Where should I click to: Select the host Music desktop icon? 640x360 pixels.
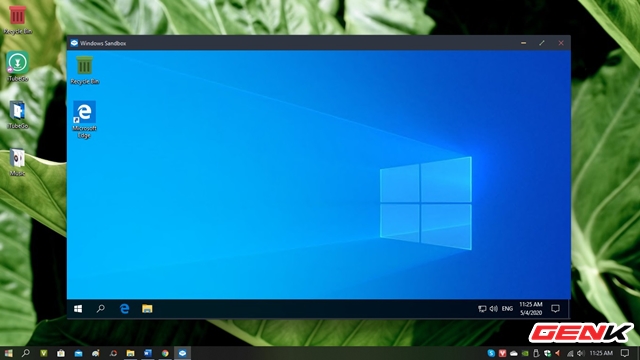pos(17,162)
